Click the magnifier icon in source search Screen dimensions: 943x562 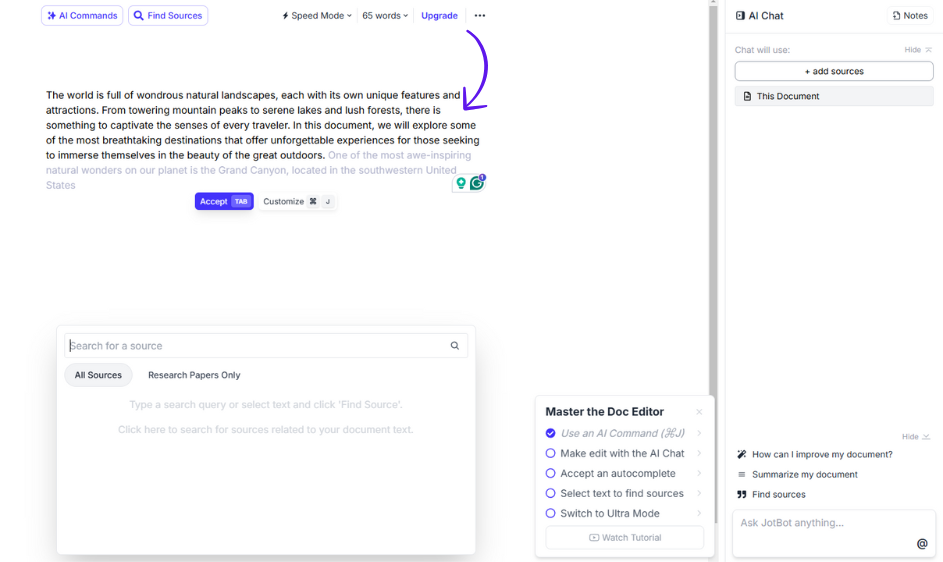[x=455, y=346]
